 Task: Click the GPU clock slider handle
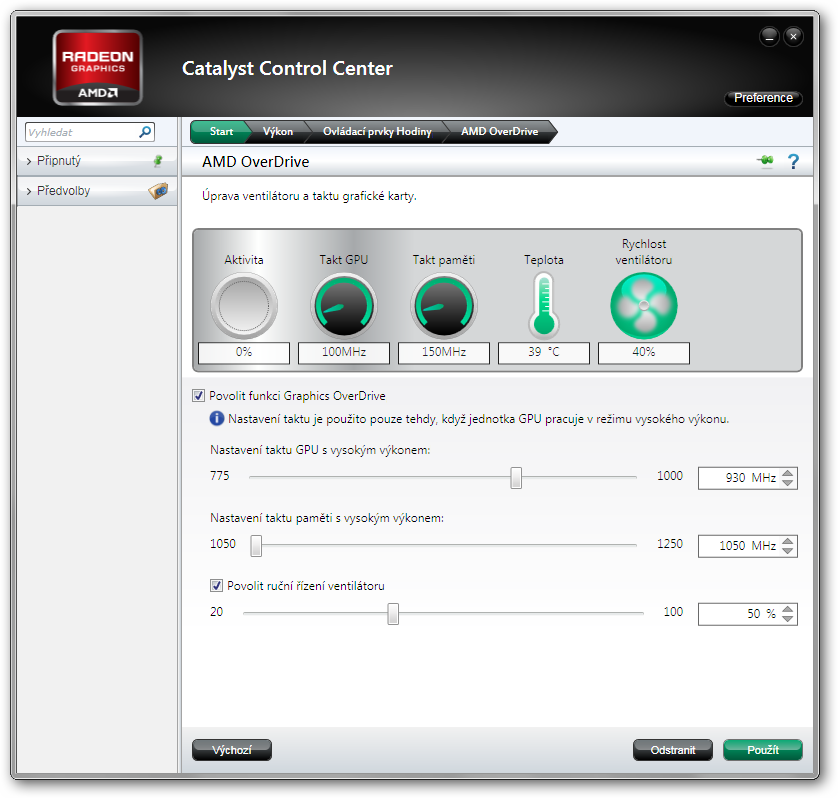[x=516, y=478]
